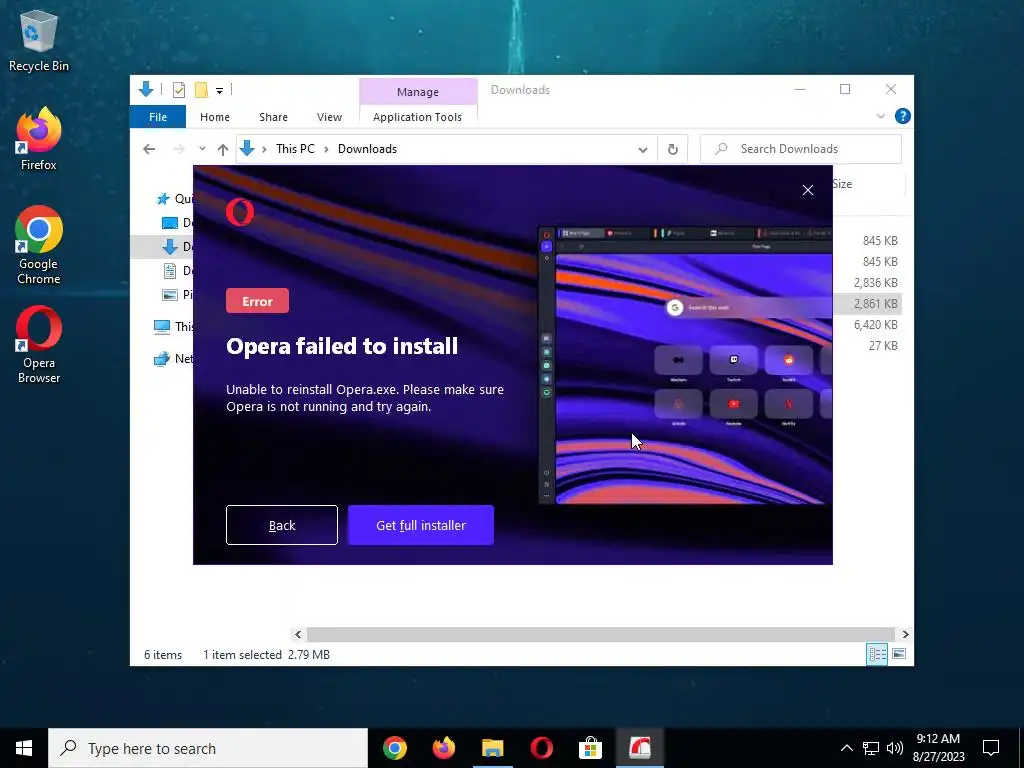
Task: Click the Properties icon in quick access toolbar
Action: (178, 90)
